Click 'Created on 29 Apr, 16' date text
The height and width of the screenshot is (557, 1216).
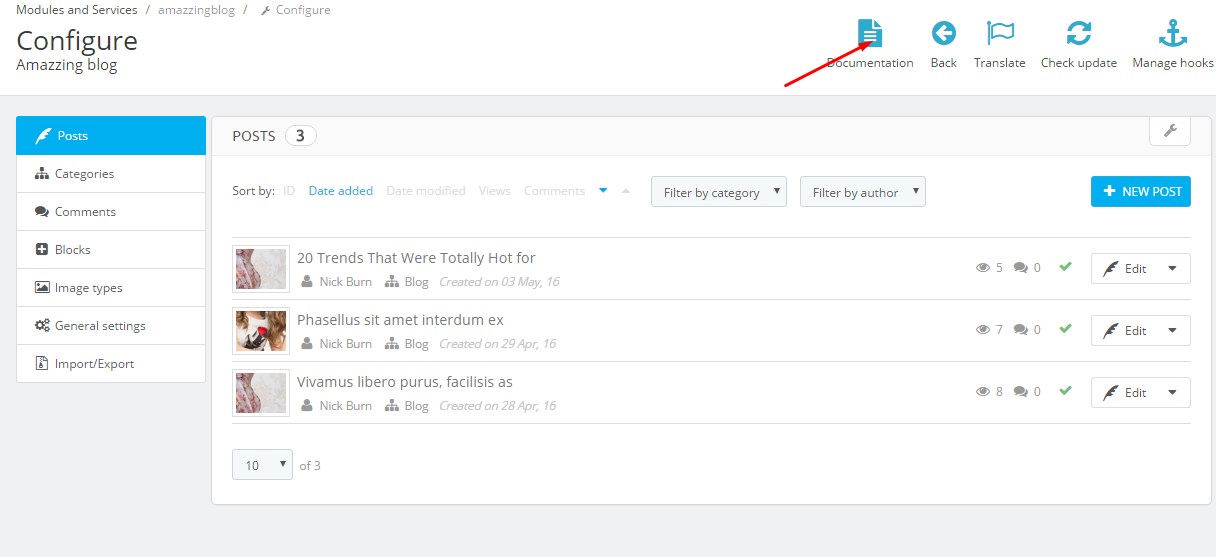pos(497,344)
